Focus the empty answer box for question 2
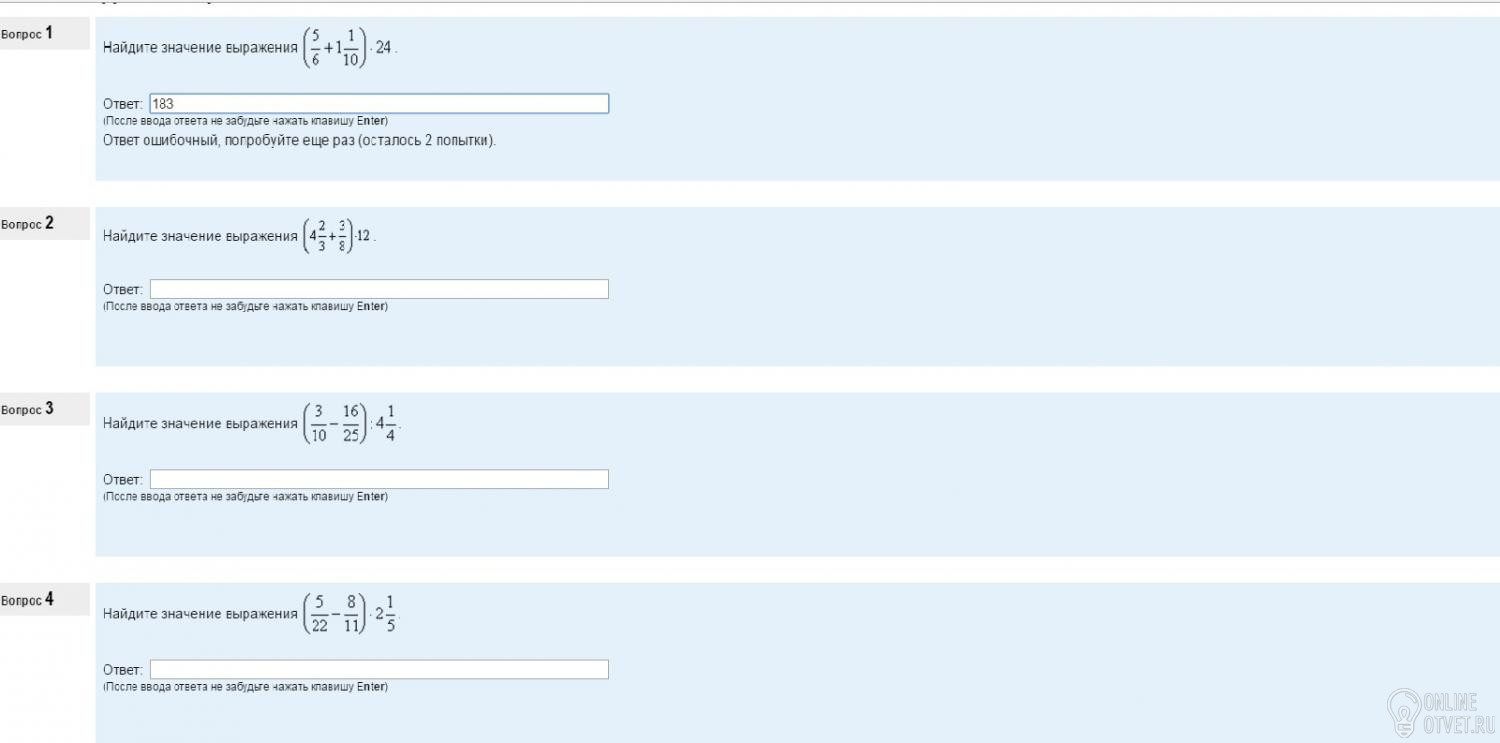The height and width of the screenshot is (743, 1500). [378, 289]
